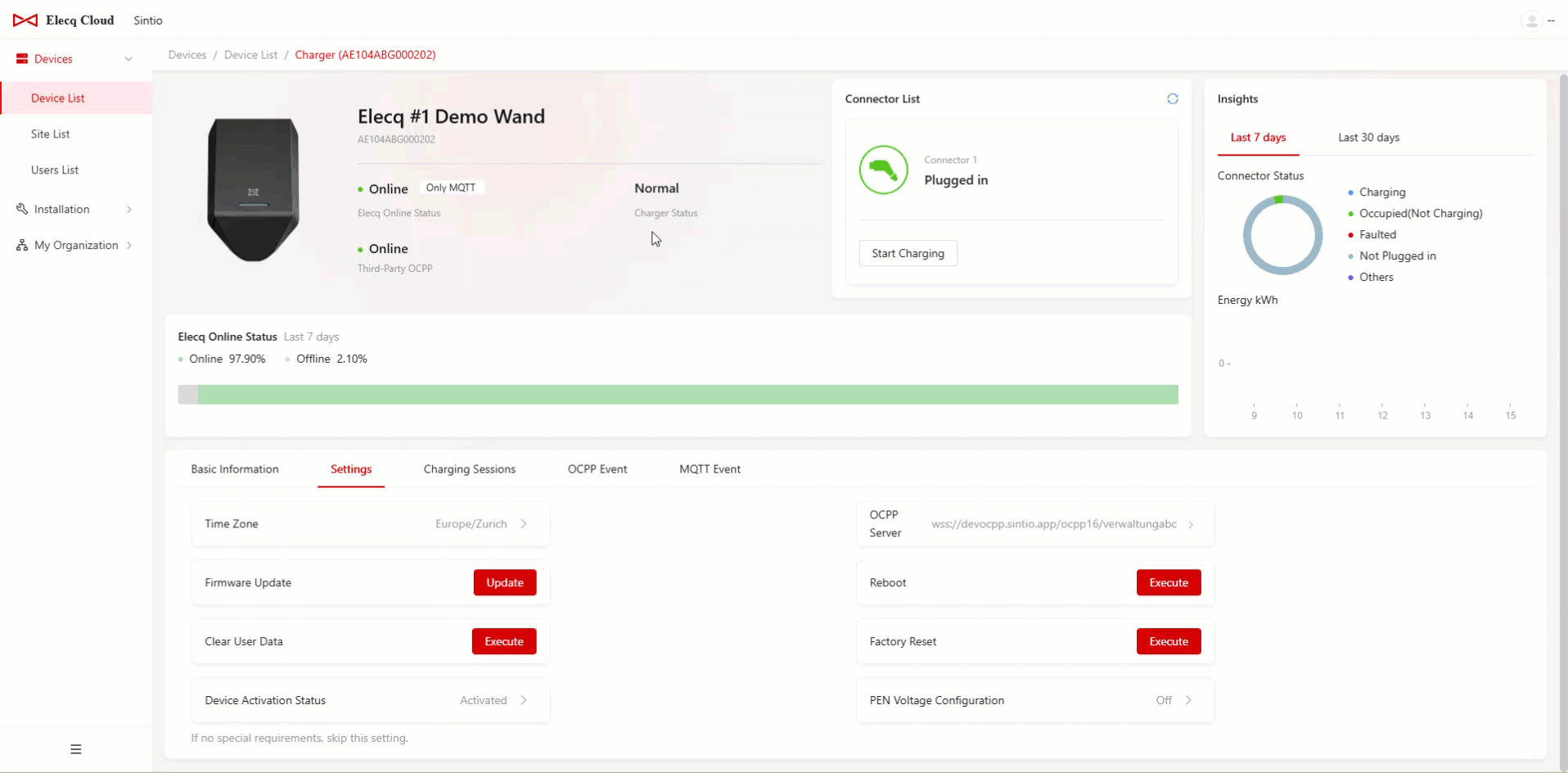This screenshot has height=773, width=1568.
Task: Click the Activated status value
Action: point(484,700)
